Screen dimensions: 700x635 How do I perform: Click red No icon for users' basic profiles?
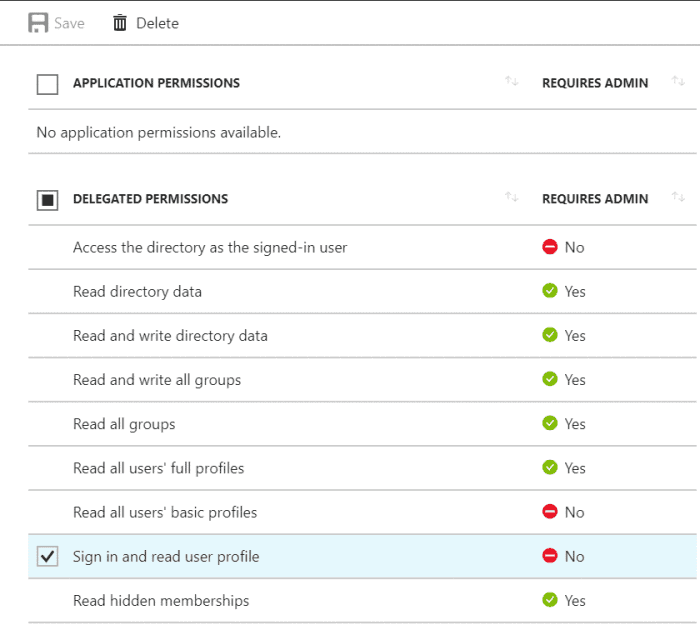coord(549,512)
